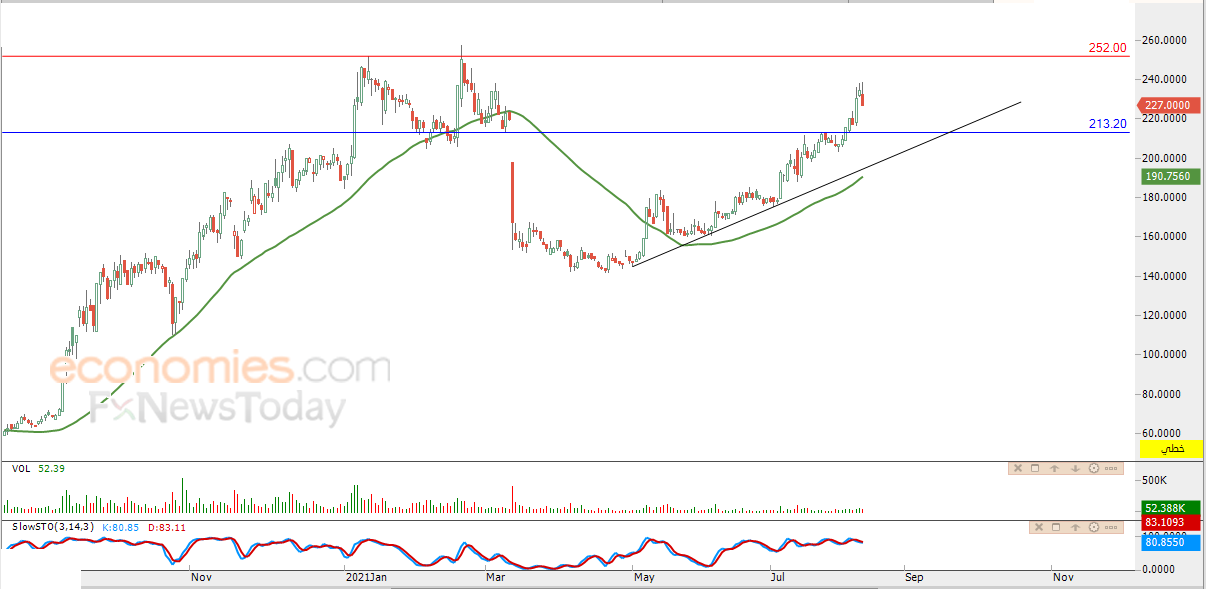The width and height of the screenshot is (1206, 589).
Task: Click the green 190.7560 moving average tag
Action: pyautogui.click(x=1168, y=177)
